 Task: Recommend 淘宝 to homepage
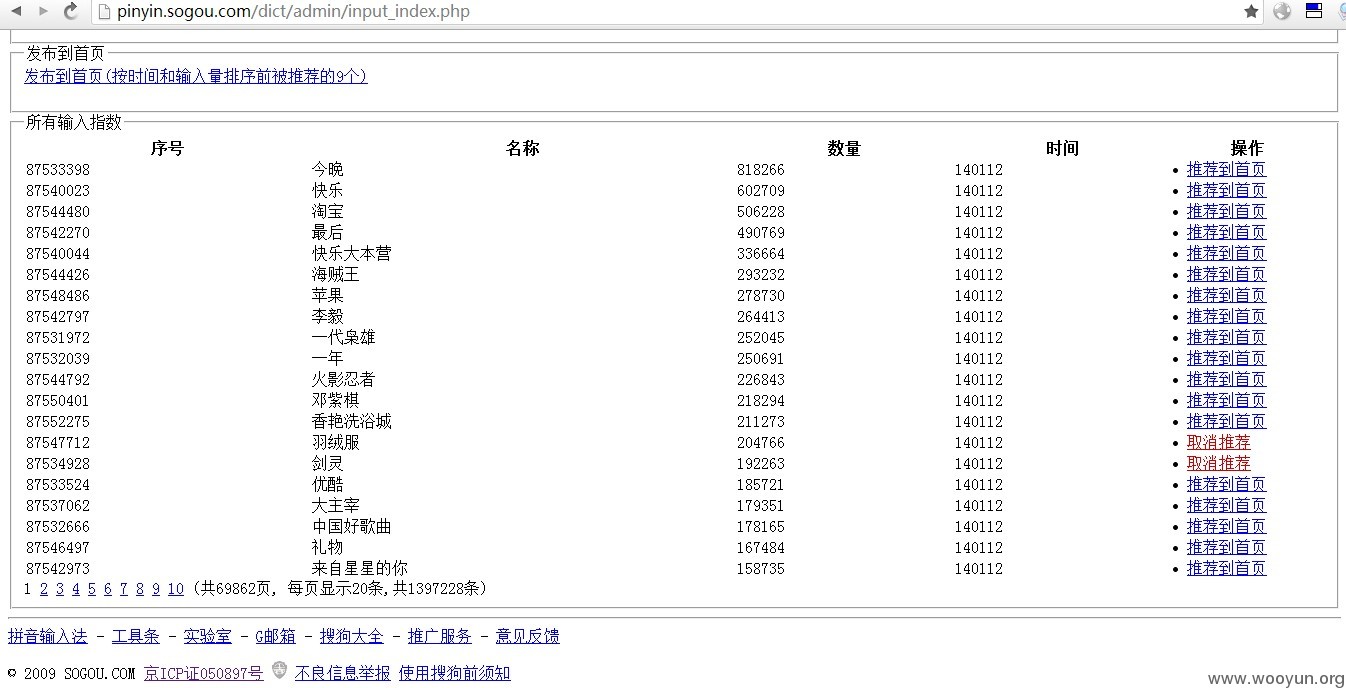1226,211
